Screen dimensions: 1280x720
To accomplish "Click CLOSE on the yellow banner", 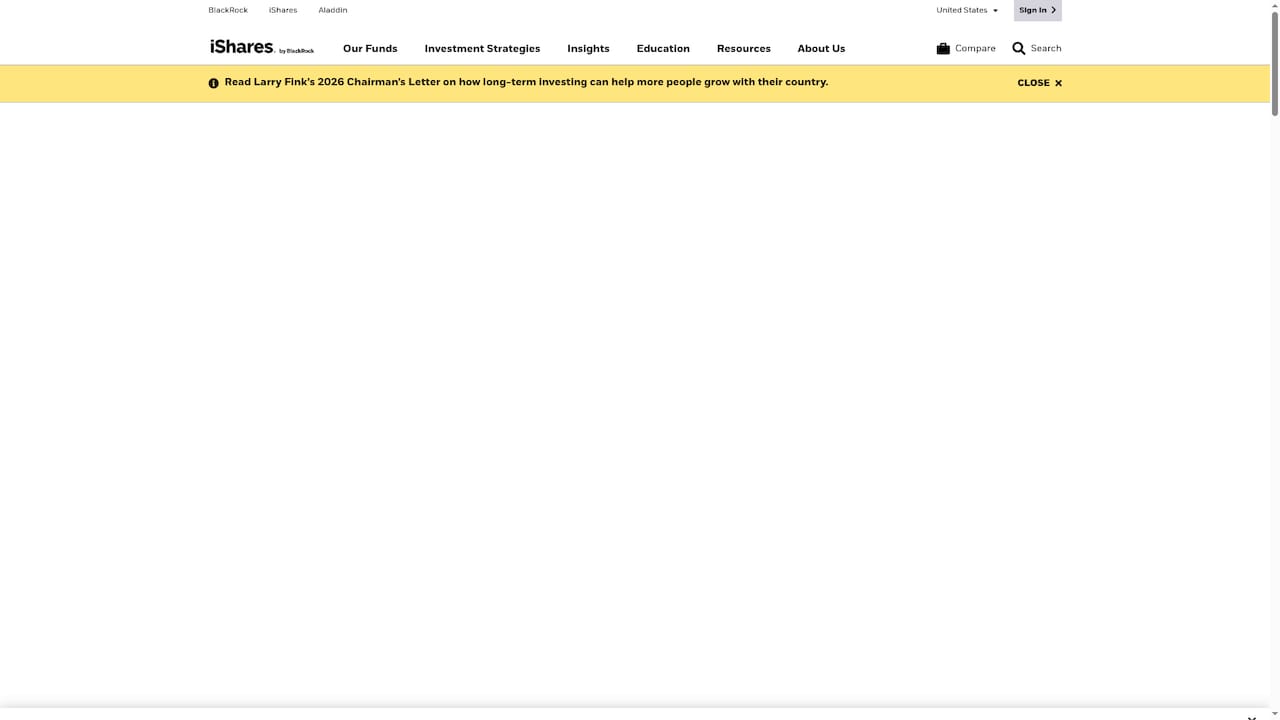I will click(x=1033, y=83).
